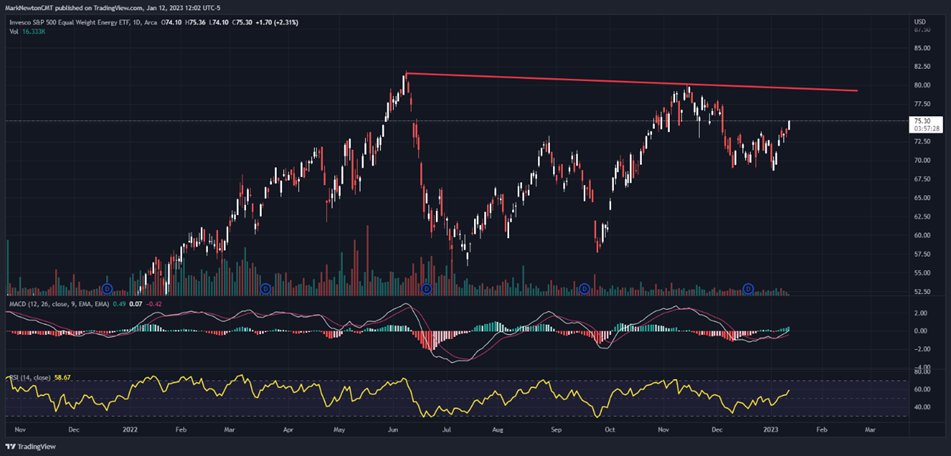The height and width of the screenshot is (456, 951).
Task: Click the current price label 75.30
Action: click(x=922, y=121)
